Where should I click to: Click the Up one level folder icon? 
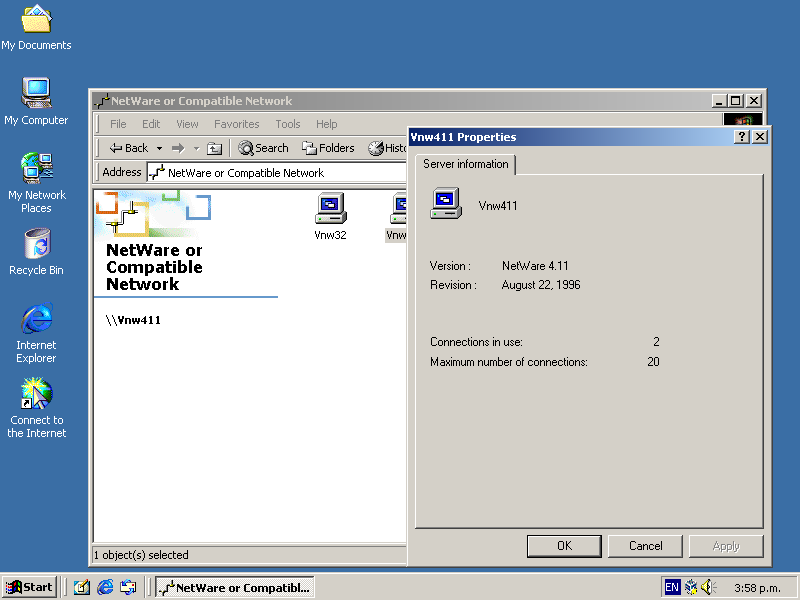pos(214,148)
